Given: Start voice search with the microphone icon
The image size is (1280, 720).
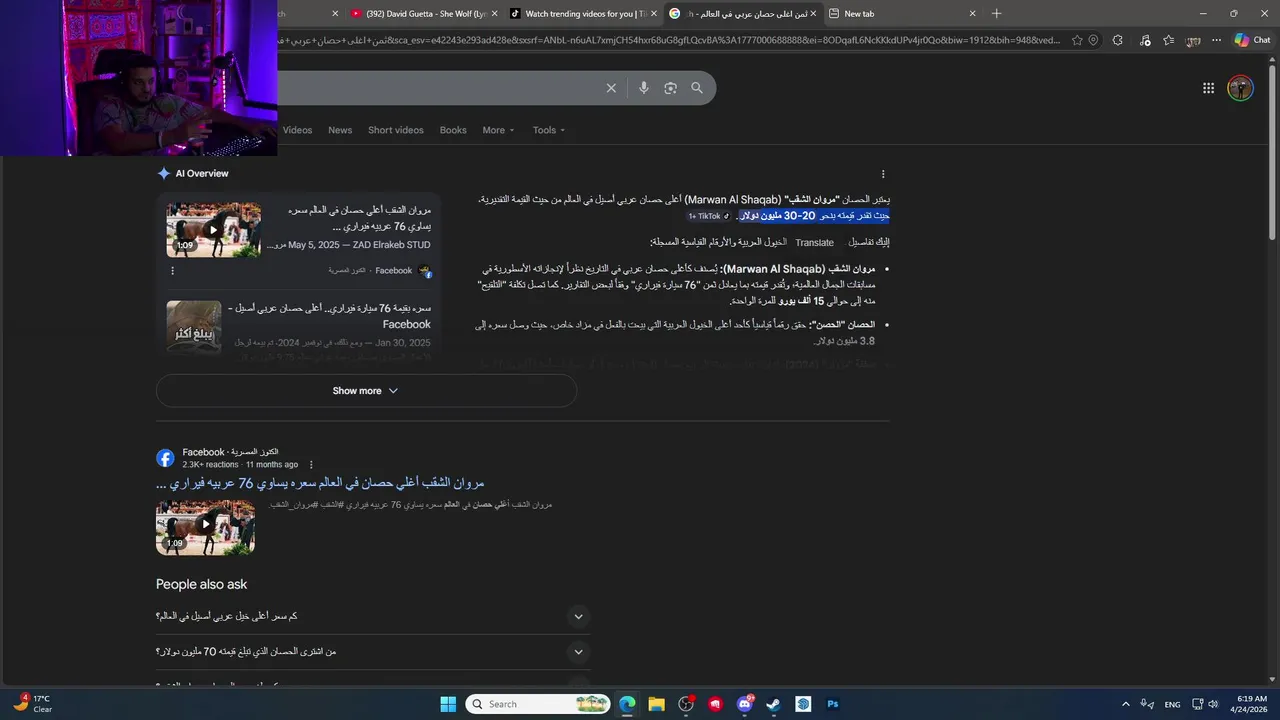Looking at the screenshot, I should 643,88.
